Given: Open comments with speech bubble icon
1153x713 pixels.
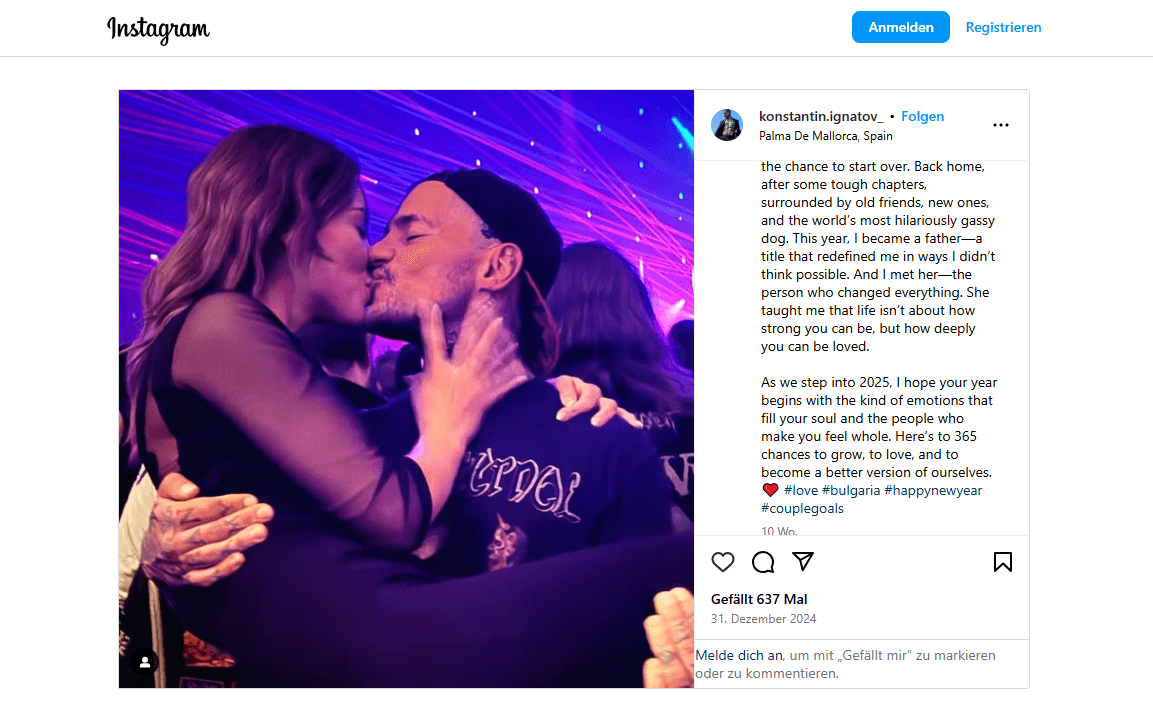Looking at the screenshot, I should pyautogui.click(x=763, y=562).
